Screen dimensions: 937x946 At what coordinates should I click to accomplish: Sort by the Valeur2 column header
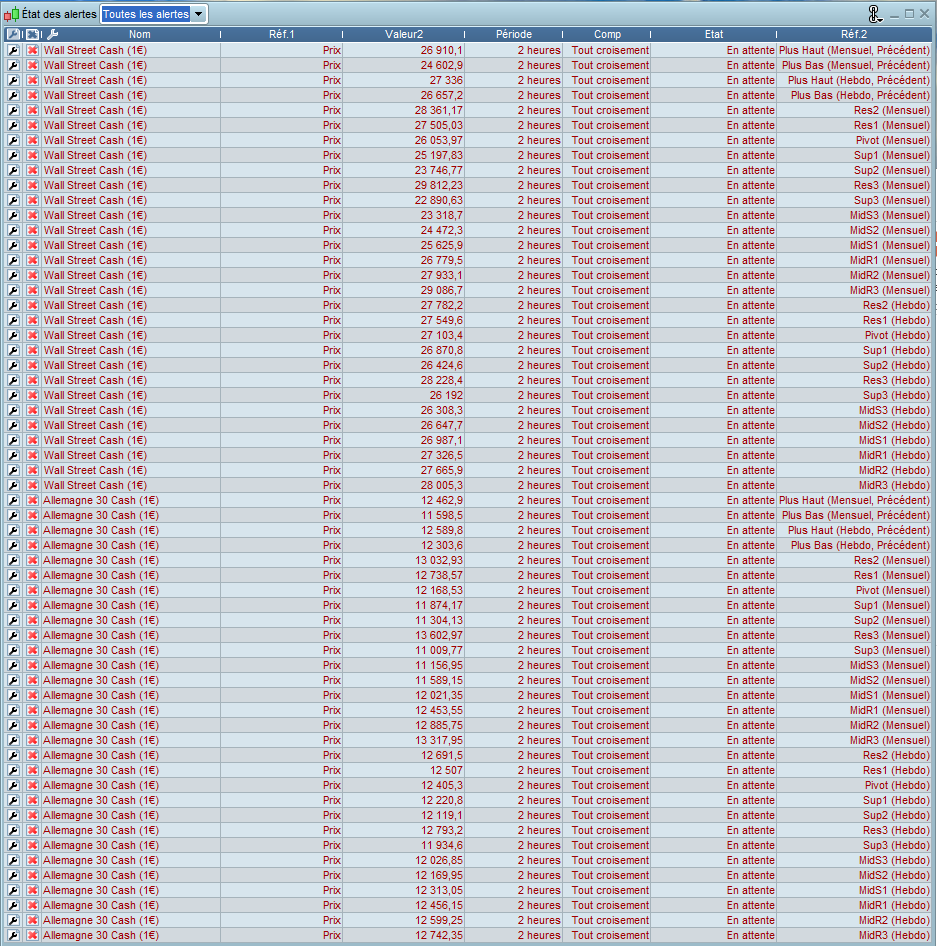(404, 34)
